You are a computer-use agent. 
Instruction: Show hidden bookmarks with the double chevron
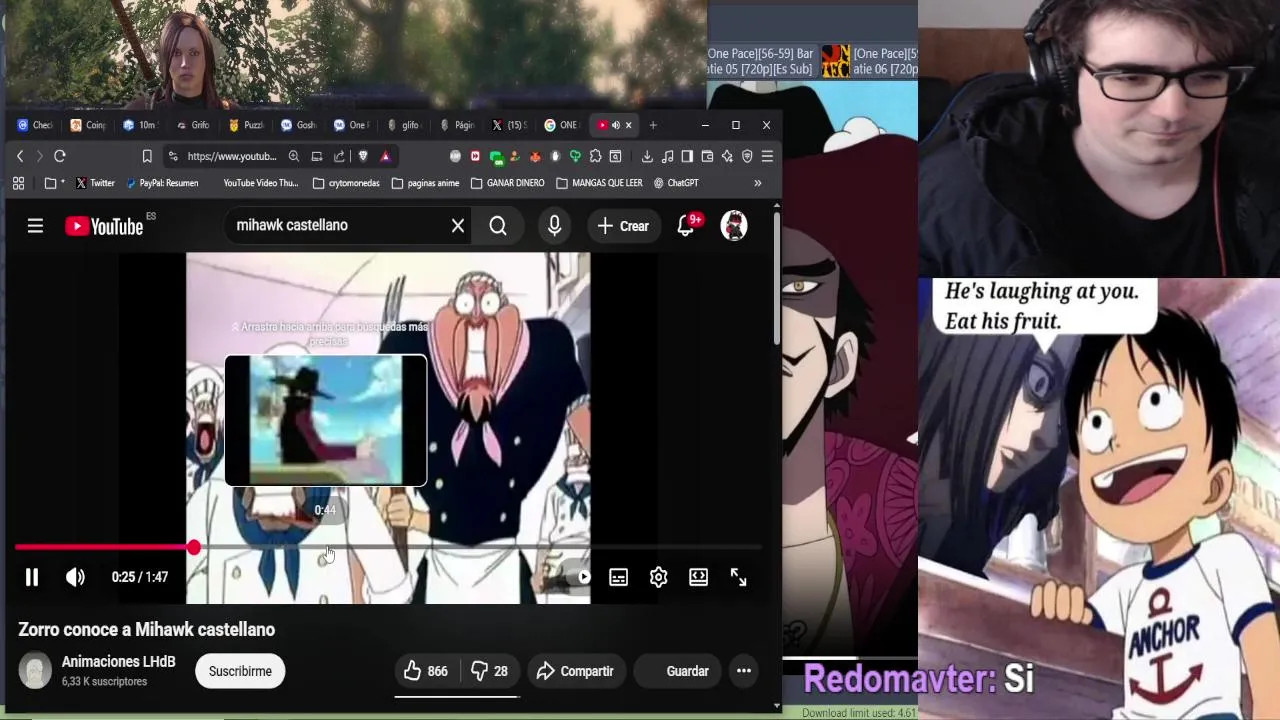coord(757,183)
